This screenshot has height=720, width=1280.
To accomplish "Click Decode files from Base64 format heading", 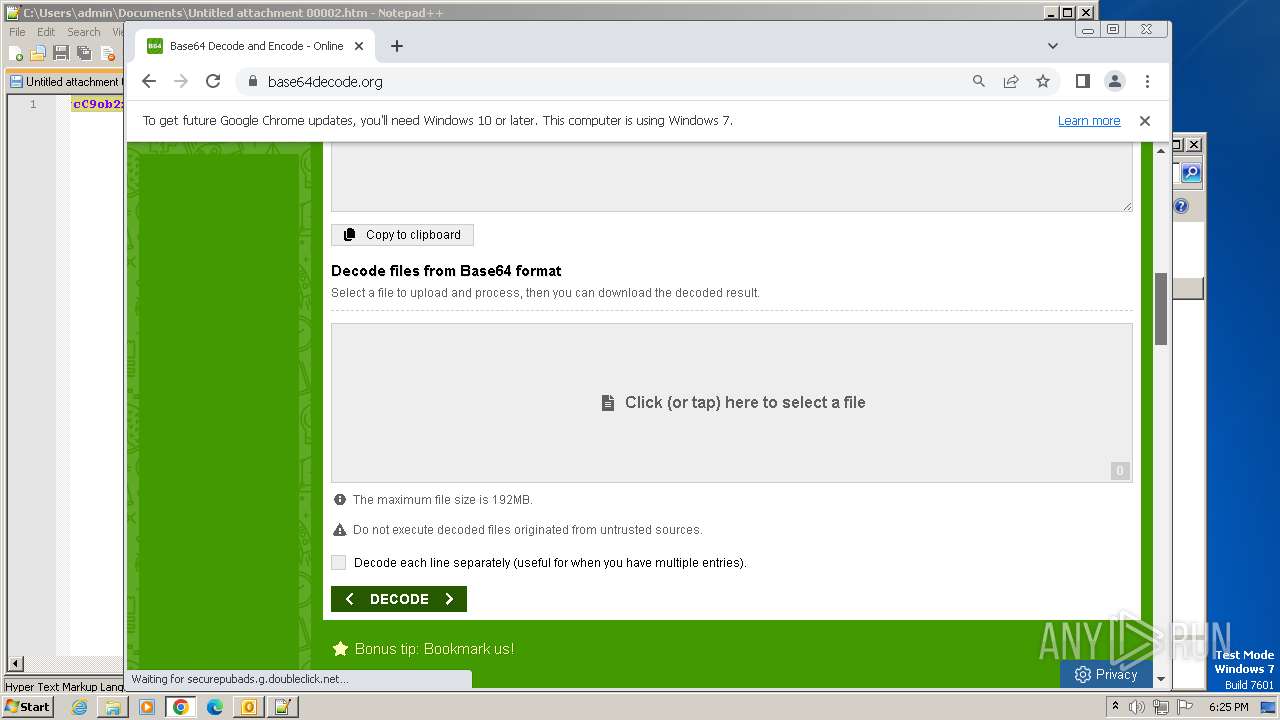I will click(x=446, y=271).
